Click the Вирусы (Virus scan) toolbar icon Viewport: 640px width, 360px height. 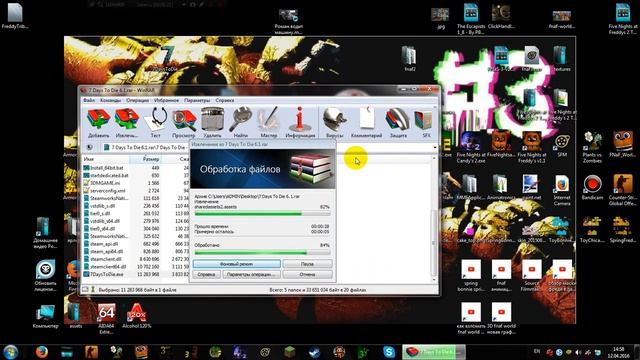click(335, 122)
